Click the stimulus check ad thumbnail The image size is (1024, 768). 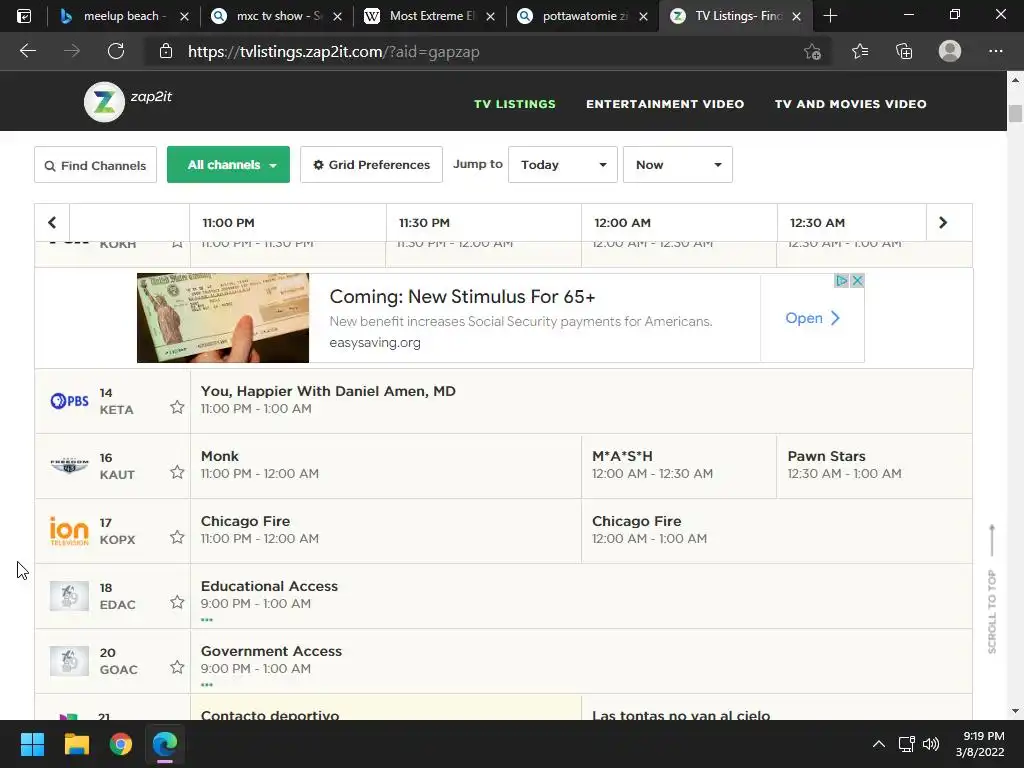[x=223, y=318]
